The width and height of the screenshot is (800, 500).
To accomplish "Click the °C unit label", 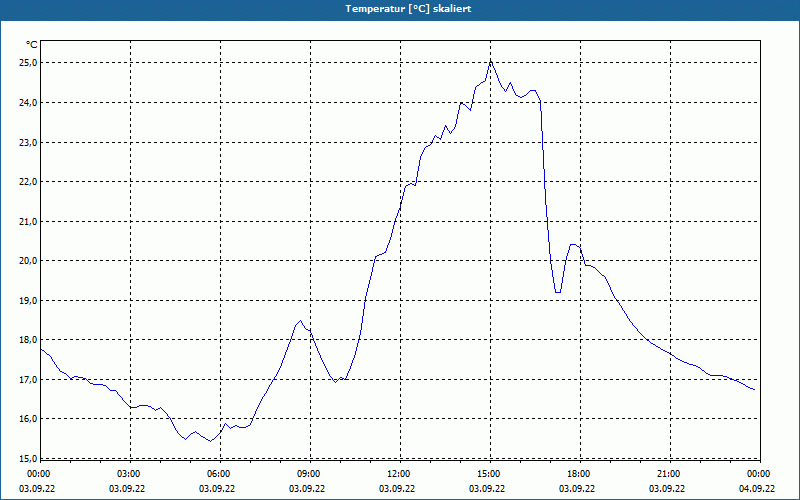I will [x=31, y=45].
